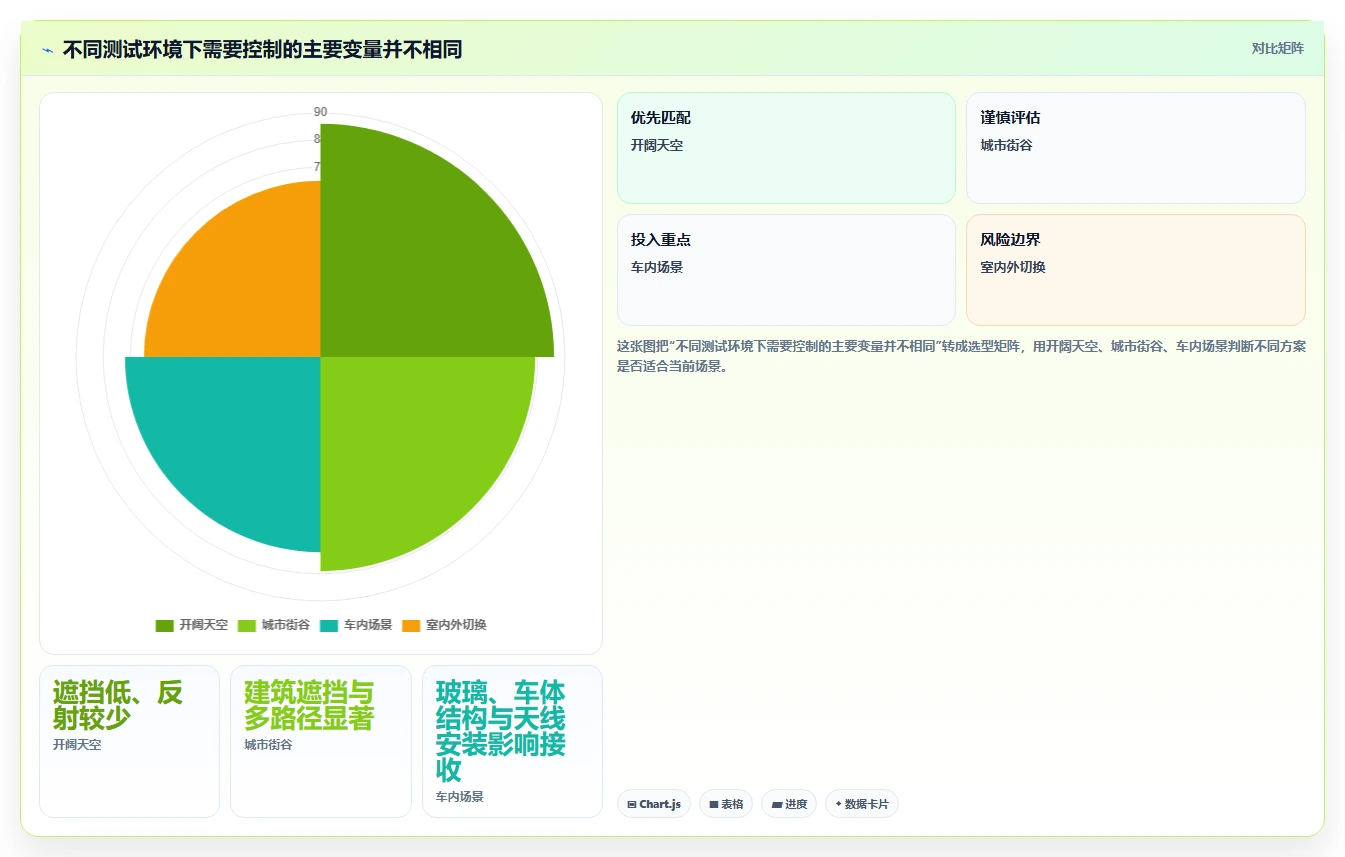Screen dimensions: 1345x857
Task: Click 车内场景 text in 投入重点 card
Action: [x=657, y=267]
